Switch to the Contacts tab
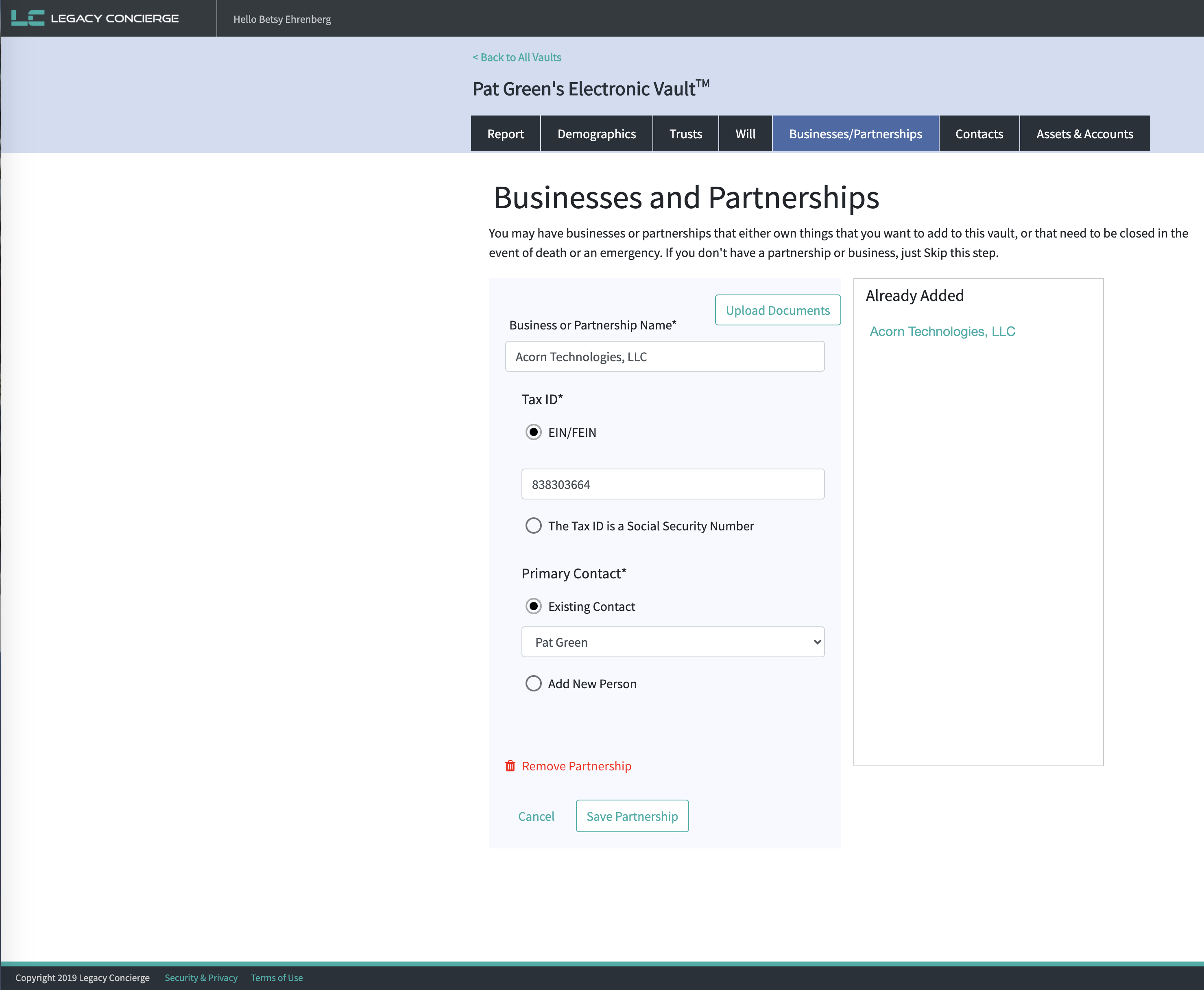The width and height of the screenshot is (1204, 990). (979, 134)
